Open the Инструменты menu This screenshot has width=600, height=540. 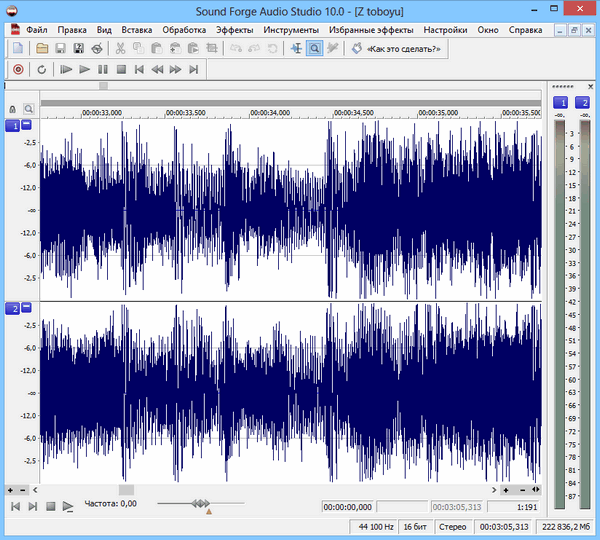pyautogui.click(x=291, y=29)
